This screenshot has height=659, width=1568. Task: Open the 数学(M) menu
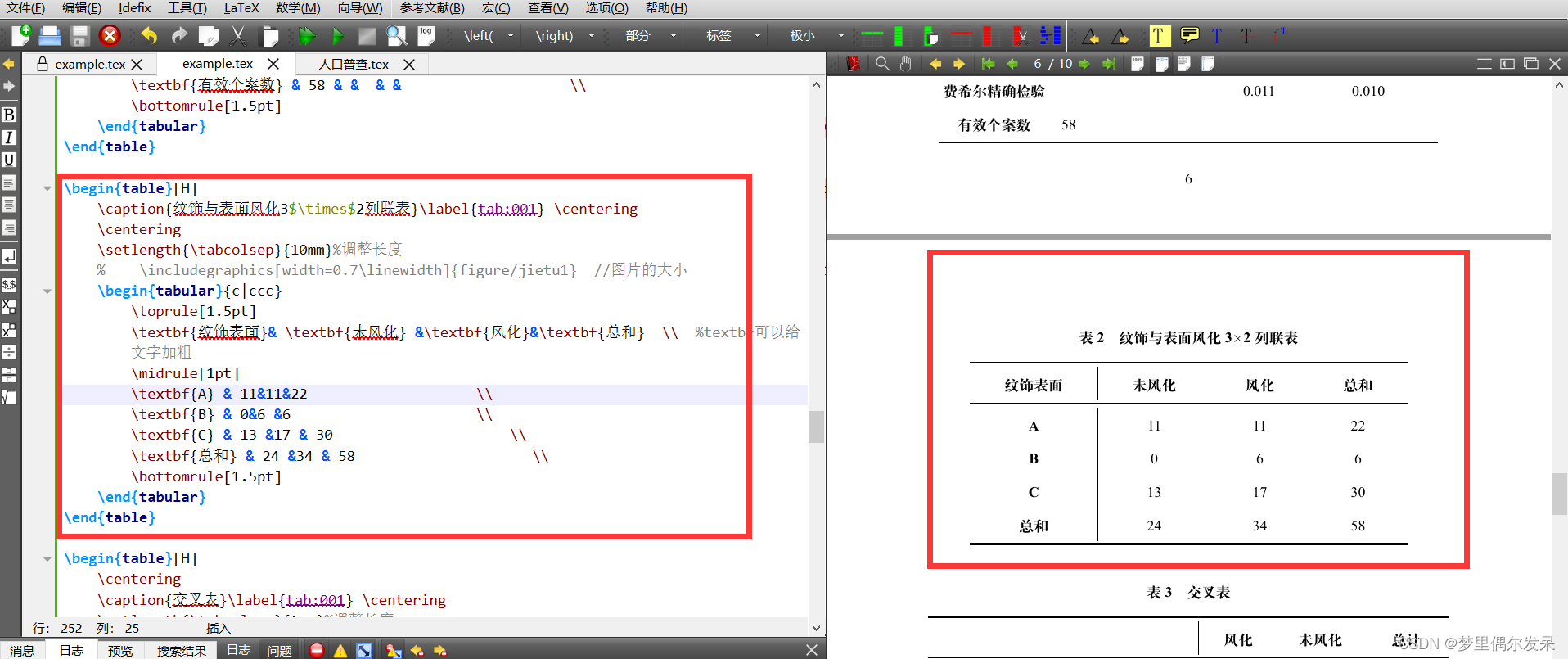(x=298, y=8)
